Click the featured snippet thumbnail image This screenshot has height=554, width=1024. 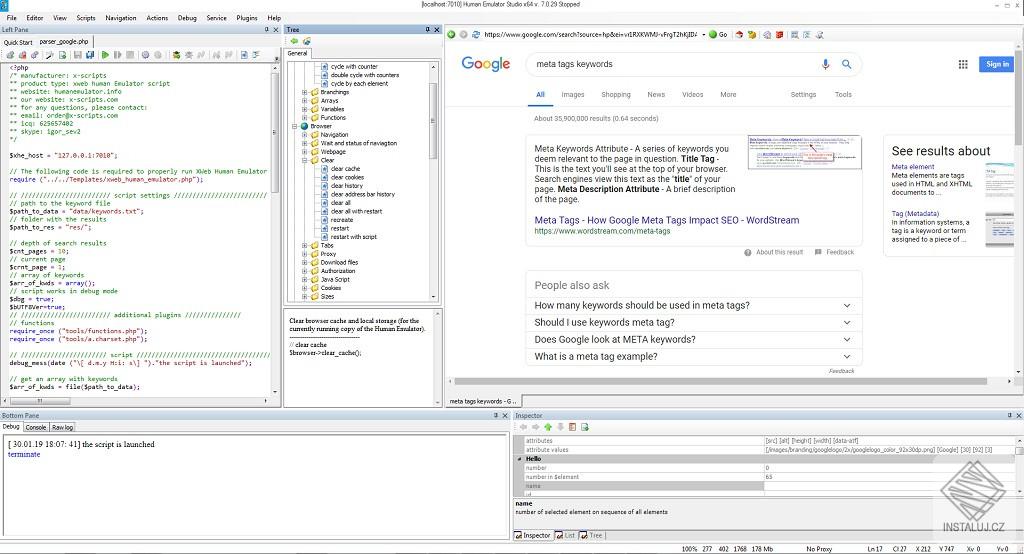(x=805, y=152)
